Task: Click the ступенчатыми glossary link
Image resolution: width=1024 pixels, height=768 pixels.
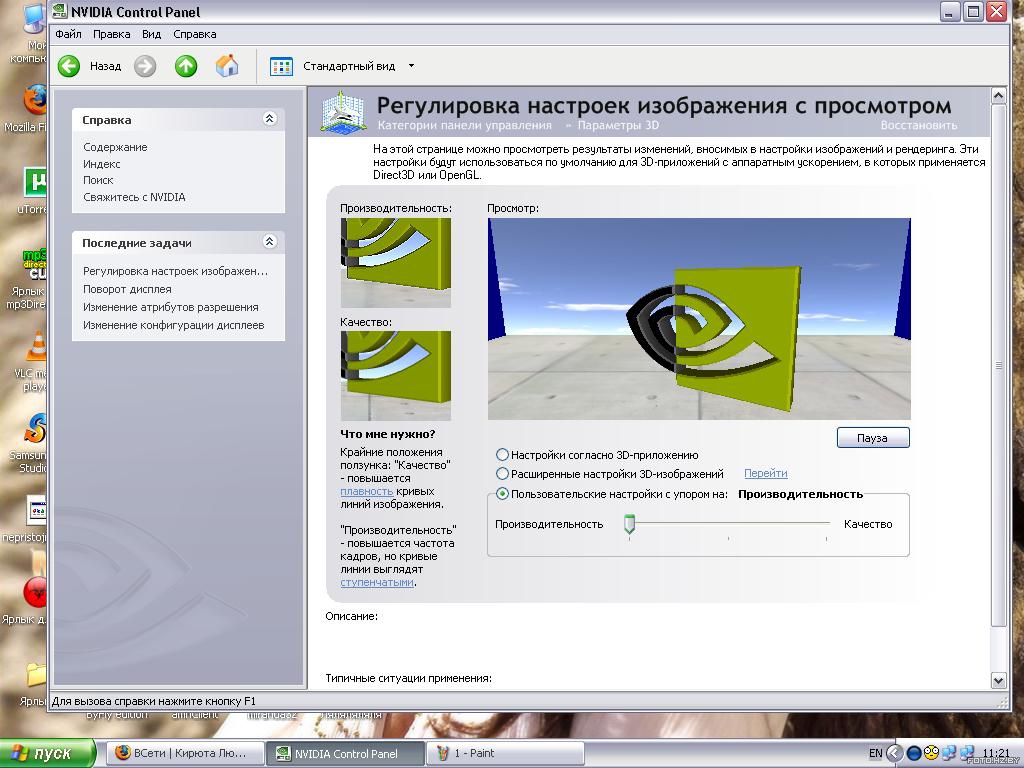Action: (377, 583)
